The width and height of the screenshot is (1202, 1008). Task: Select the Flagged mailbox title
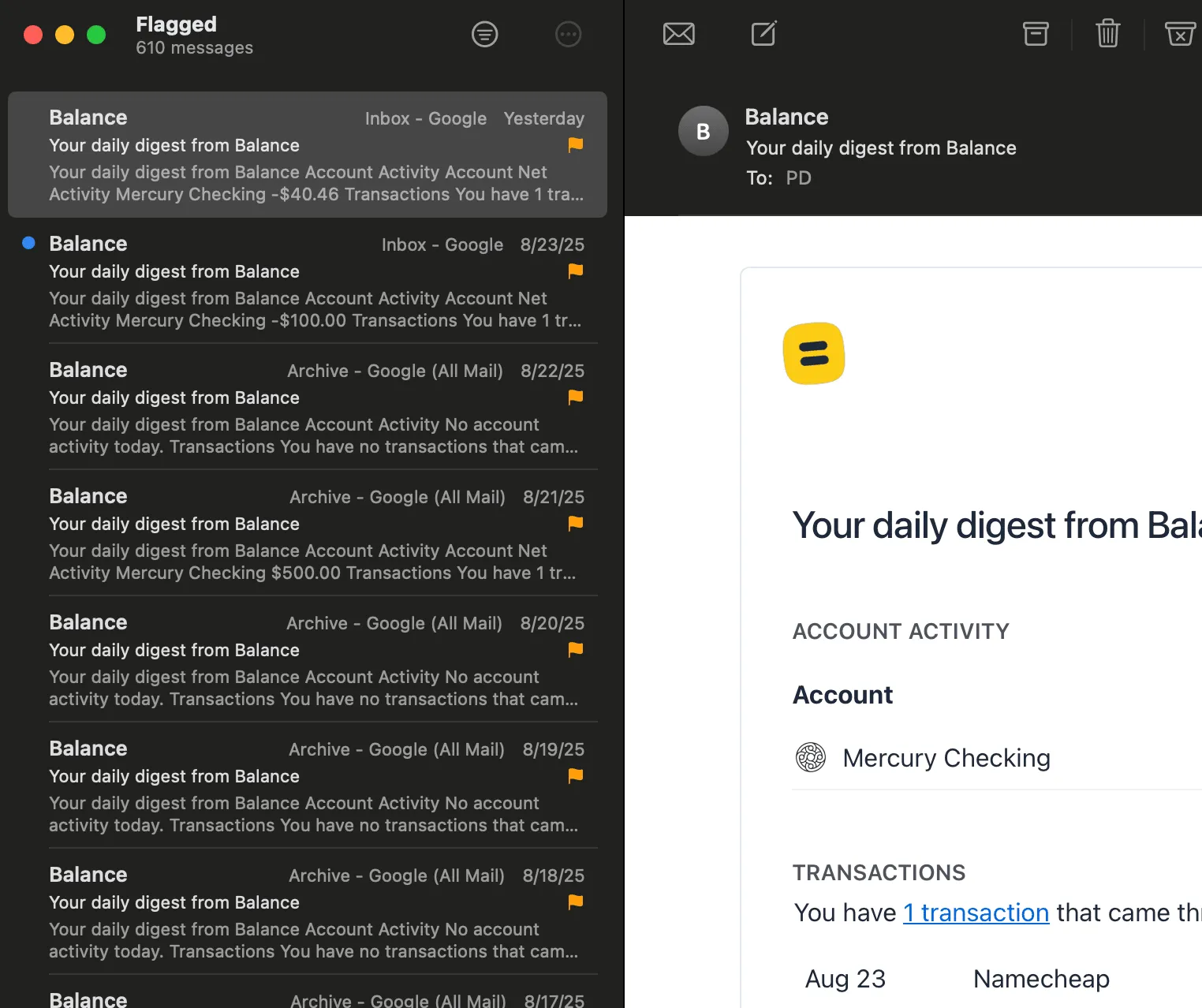click(175, 24)
